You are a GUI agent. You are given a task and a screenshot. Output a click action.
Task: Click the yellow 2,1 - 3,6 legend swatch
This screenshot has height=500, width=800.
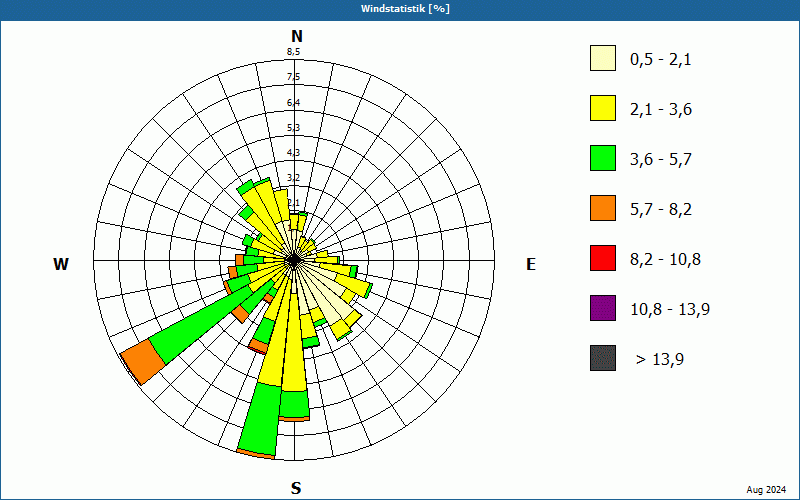click(x=603, y=108)
